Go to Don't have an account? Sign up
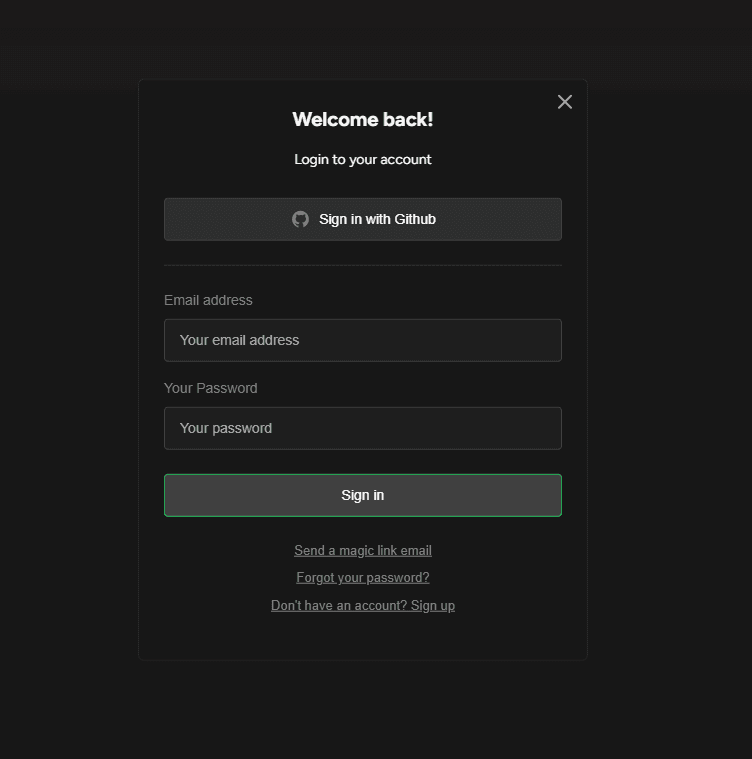The image size is (752, 759). [x=363, y=606]
